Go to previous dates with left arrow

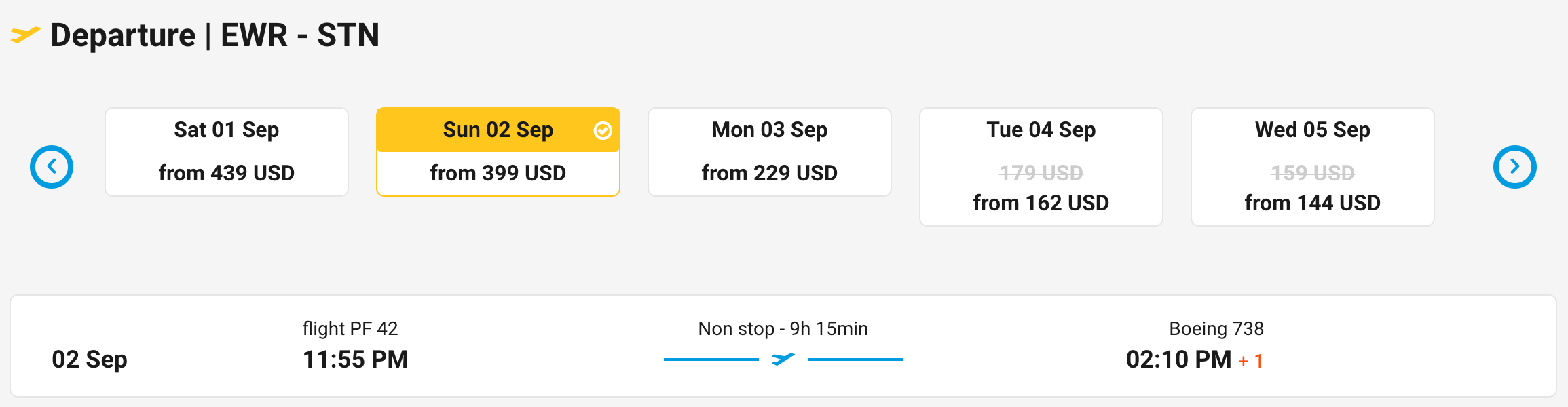tap(52, 167)
